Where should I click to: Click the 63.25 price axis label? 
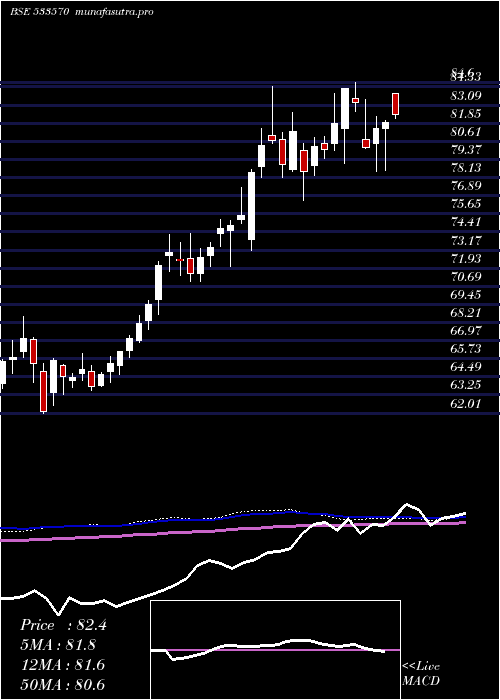(466, 385)
